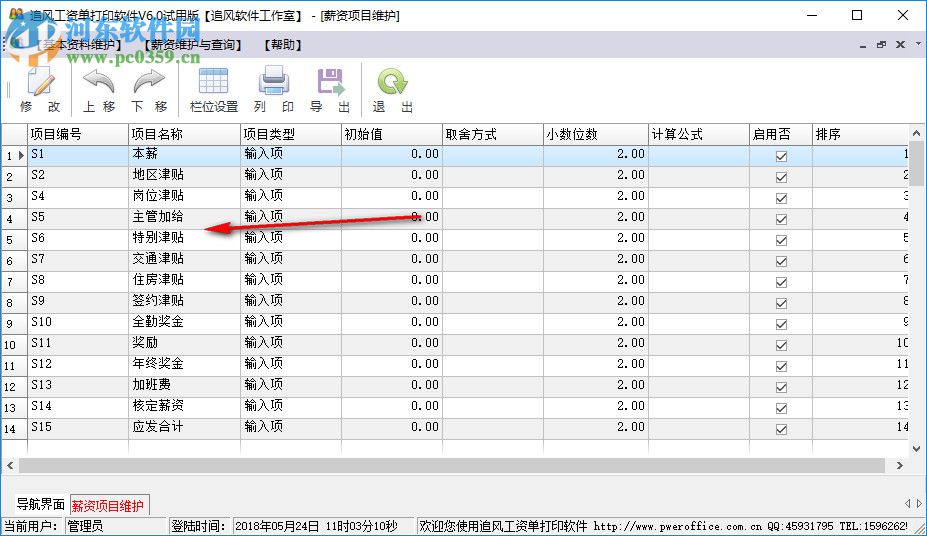Click the horizontal scrollbar thumb
This screenshot has width=927, height=536.
[x=452, y=466]
